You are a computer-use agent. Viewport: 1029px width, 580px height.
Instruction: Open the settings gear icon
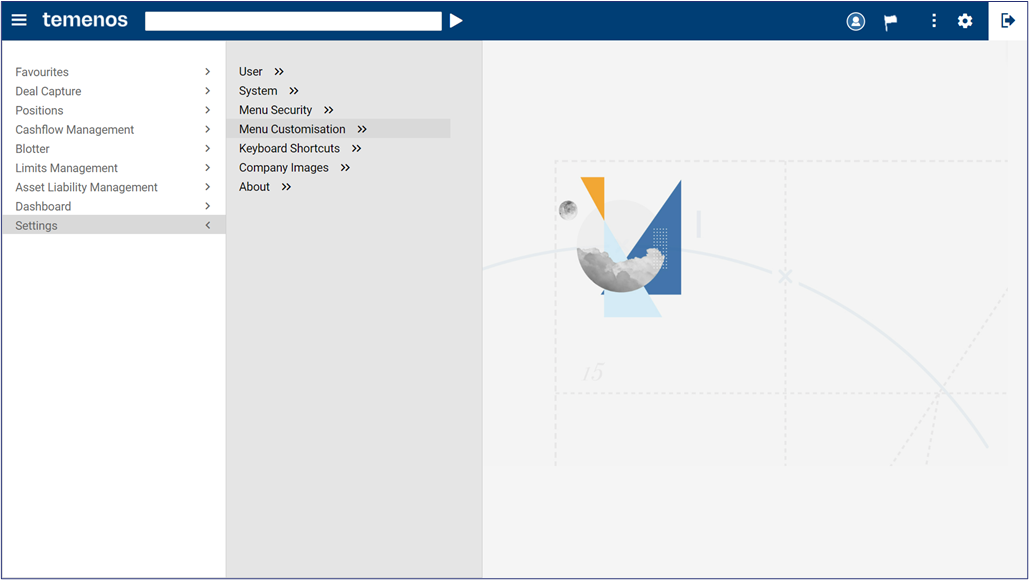click(965, 21)
